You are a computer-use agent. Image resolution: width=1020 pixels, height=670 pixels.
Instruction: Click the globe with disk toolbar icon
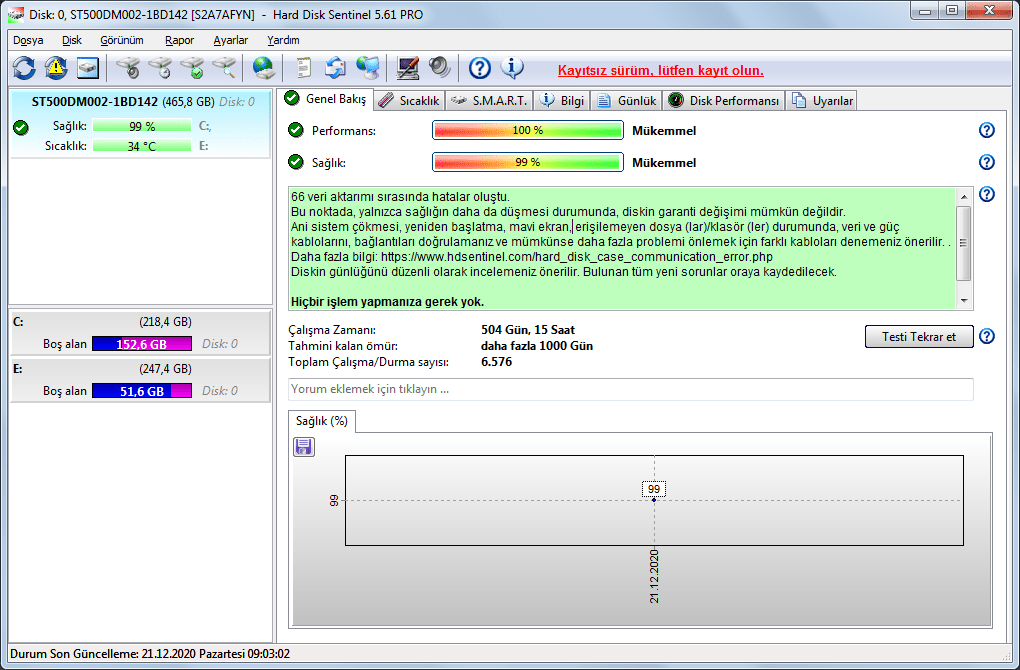pyautogui.click(x=263, y=68)
